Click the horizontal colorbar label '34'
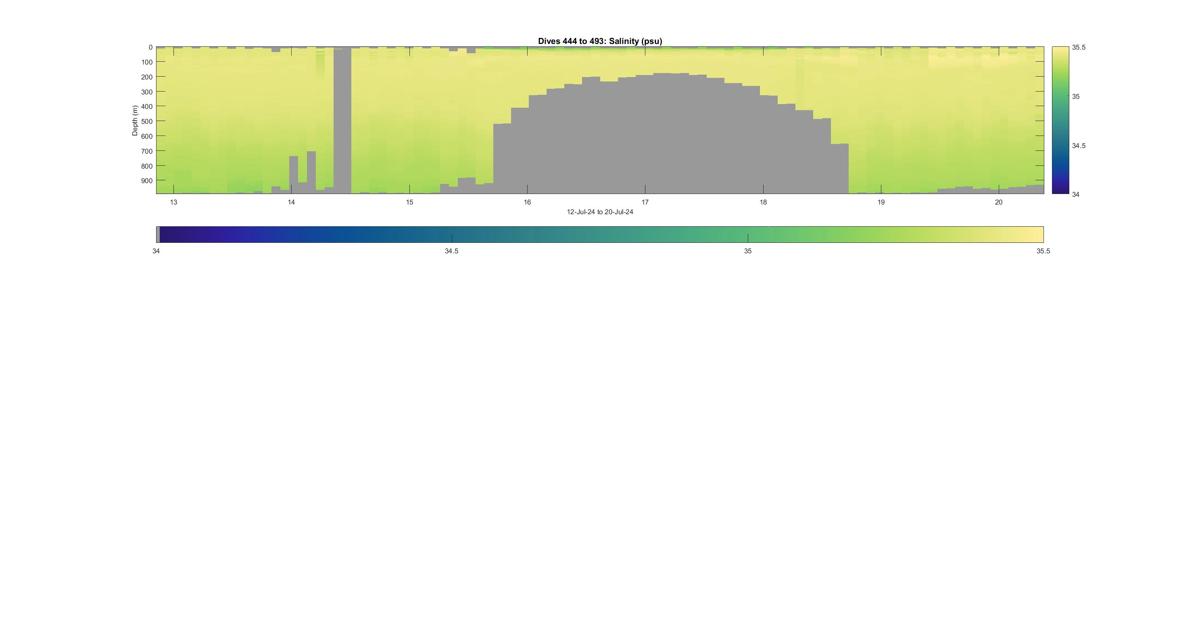 click(156, 251)
